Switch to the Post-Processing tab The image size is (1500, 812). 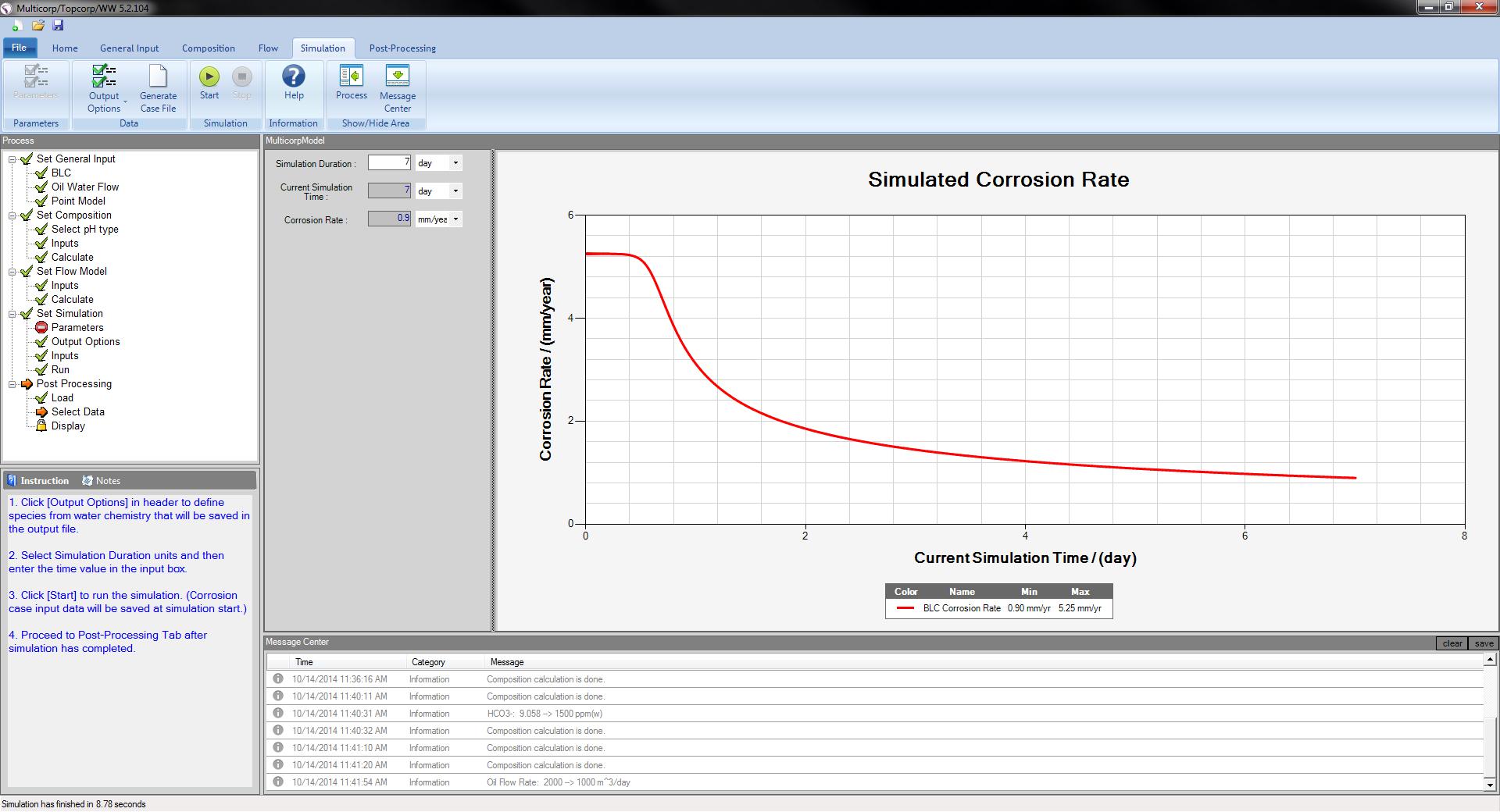coord(402,48)
